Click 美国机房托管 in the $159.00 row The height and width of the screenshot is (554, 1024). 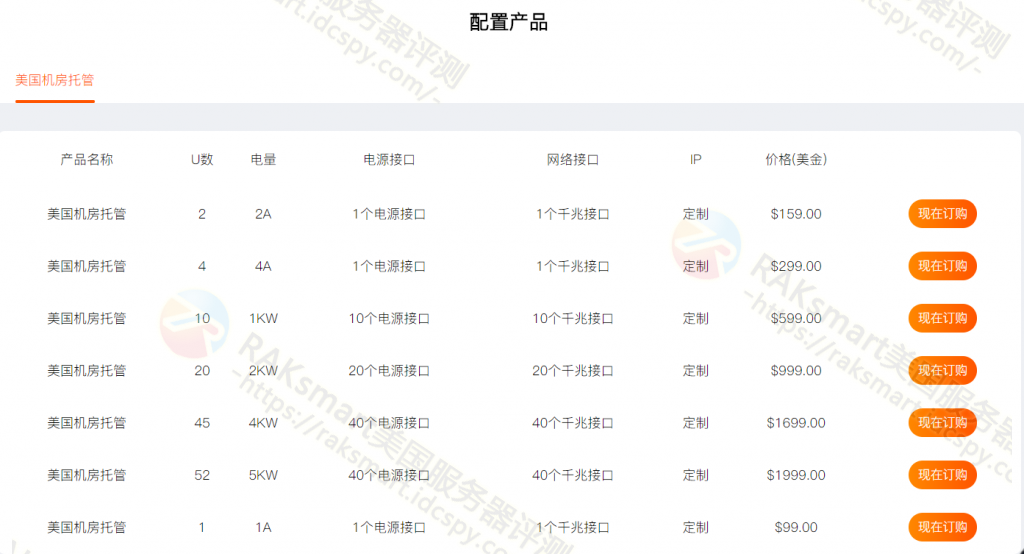coord(86,214)
